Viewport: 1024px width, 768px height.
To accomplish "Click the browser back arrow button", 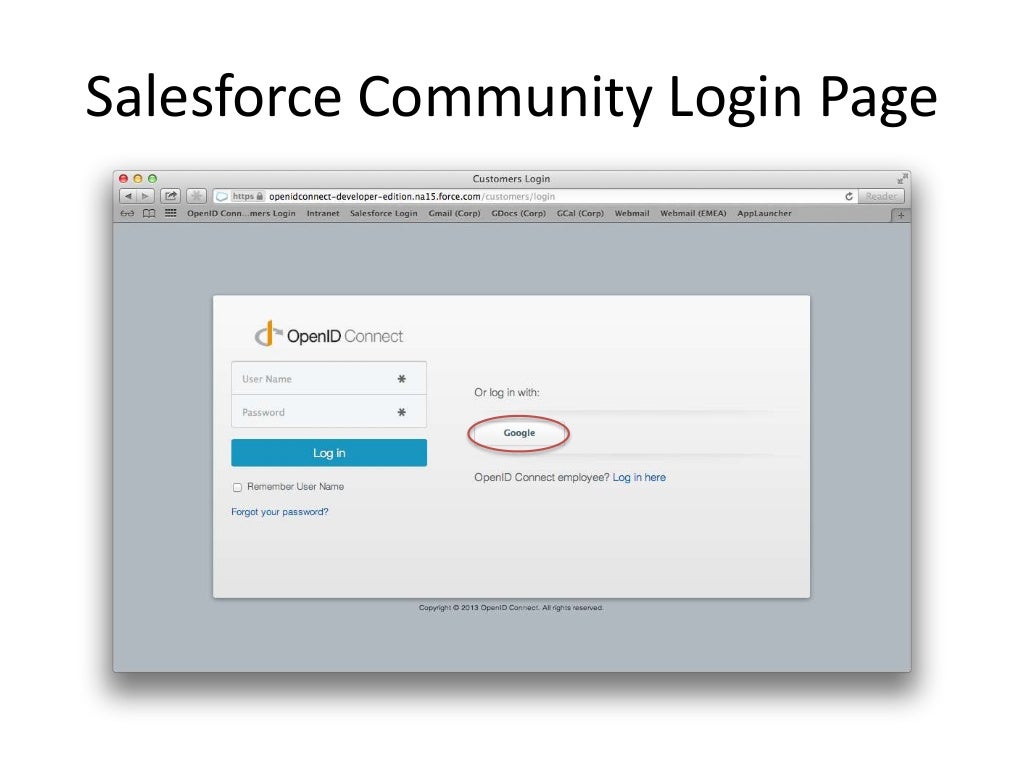I will (x=128, y=196).
